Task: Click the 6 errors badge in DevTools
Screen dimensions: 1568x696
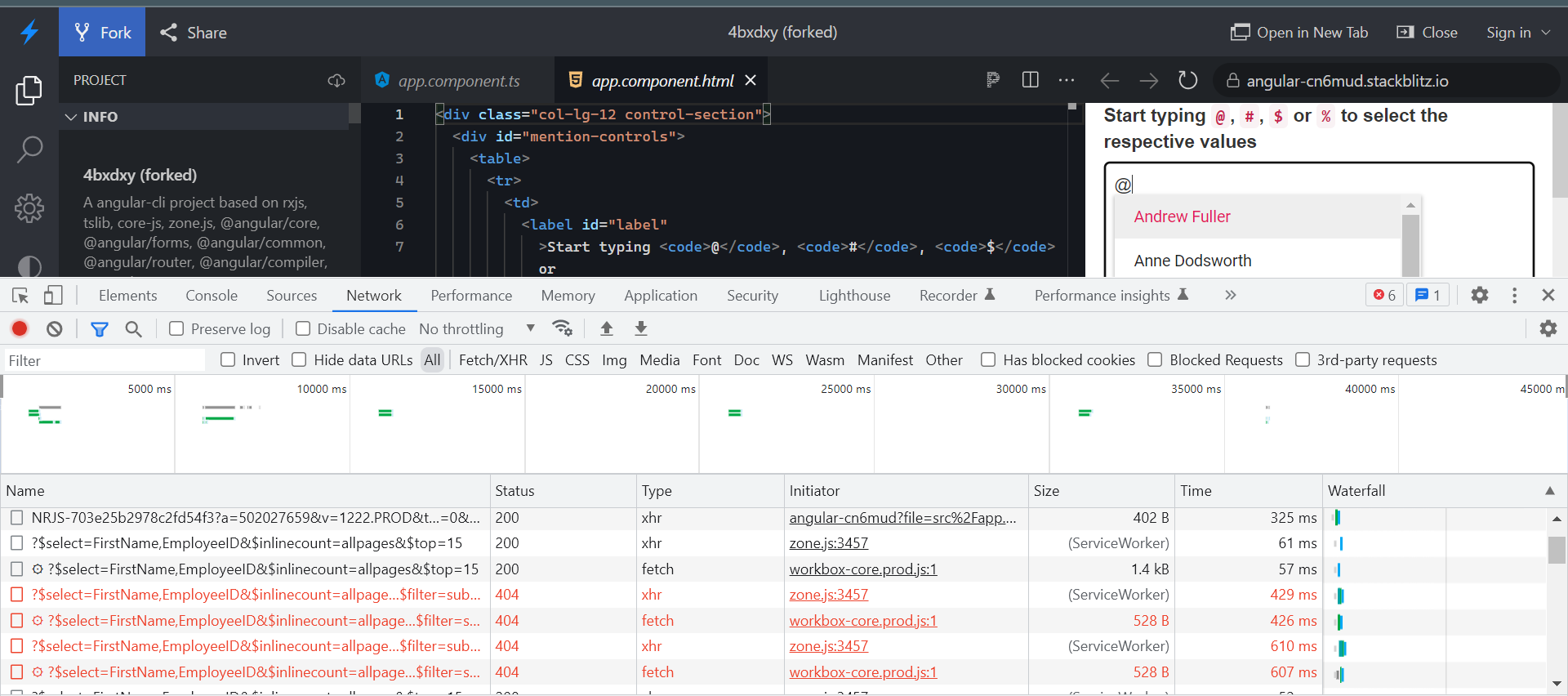Action: [x=1384, y=295]
